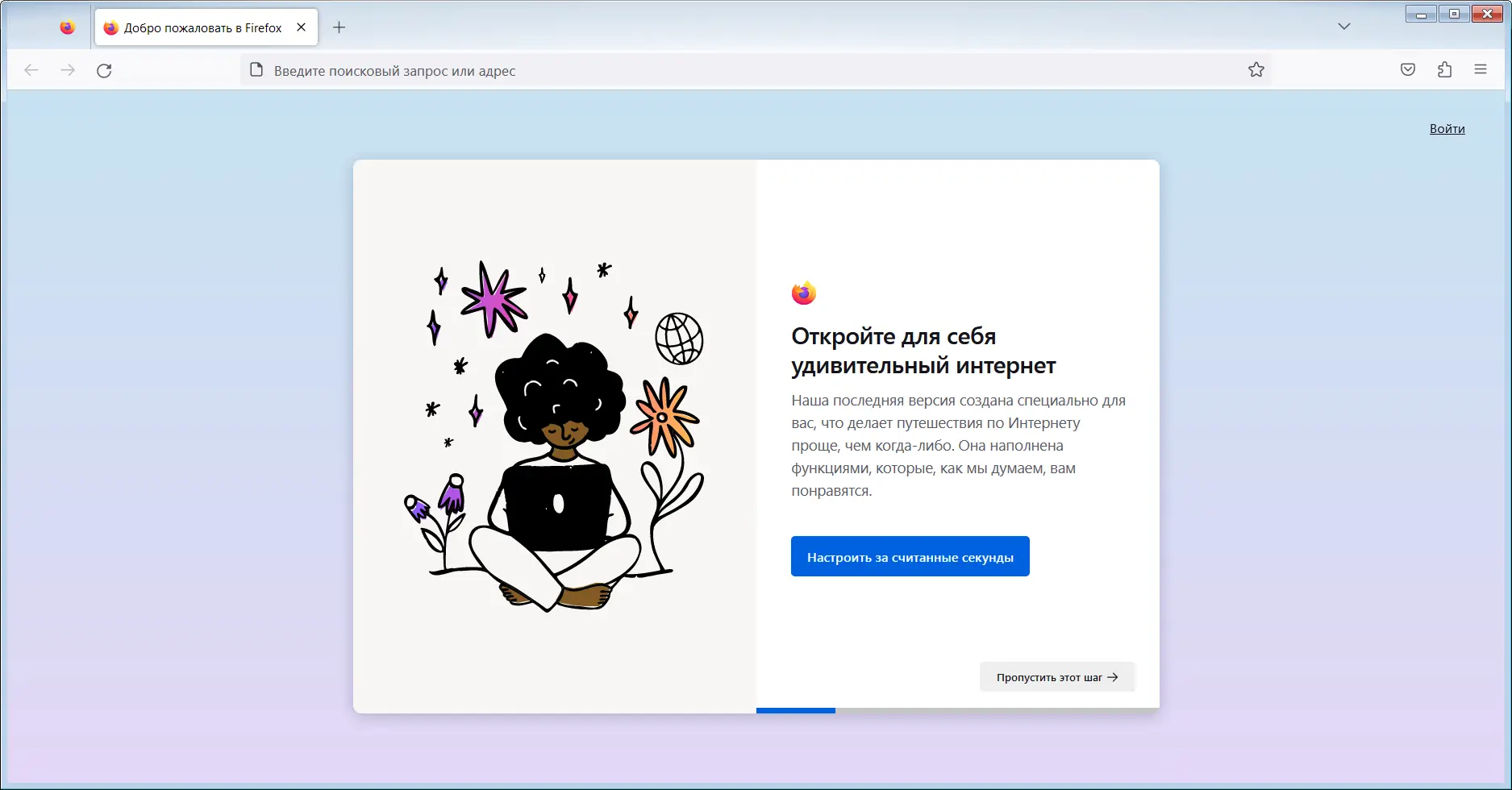Viewport: 1512px width, 790px height.
Task: Click the page document icon in the address bar
Action: point(256,70)
